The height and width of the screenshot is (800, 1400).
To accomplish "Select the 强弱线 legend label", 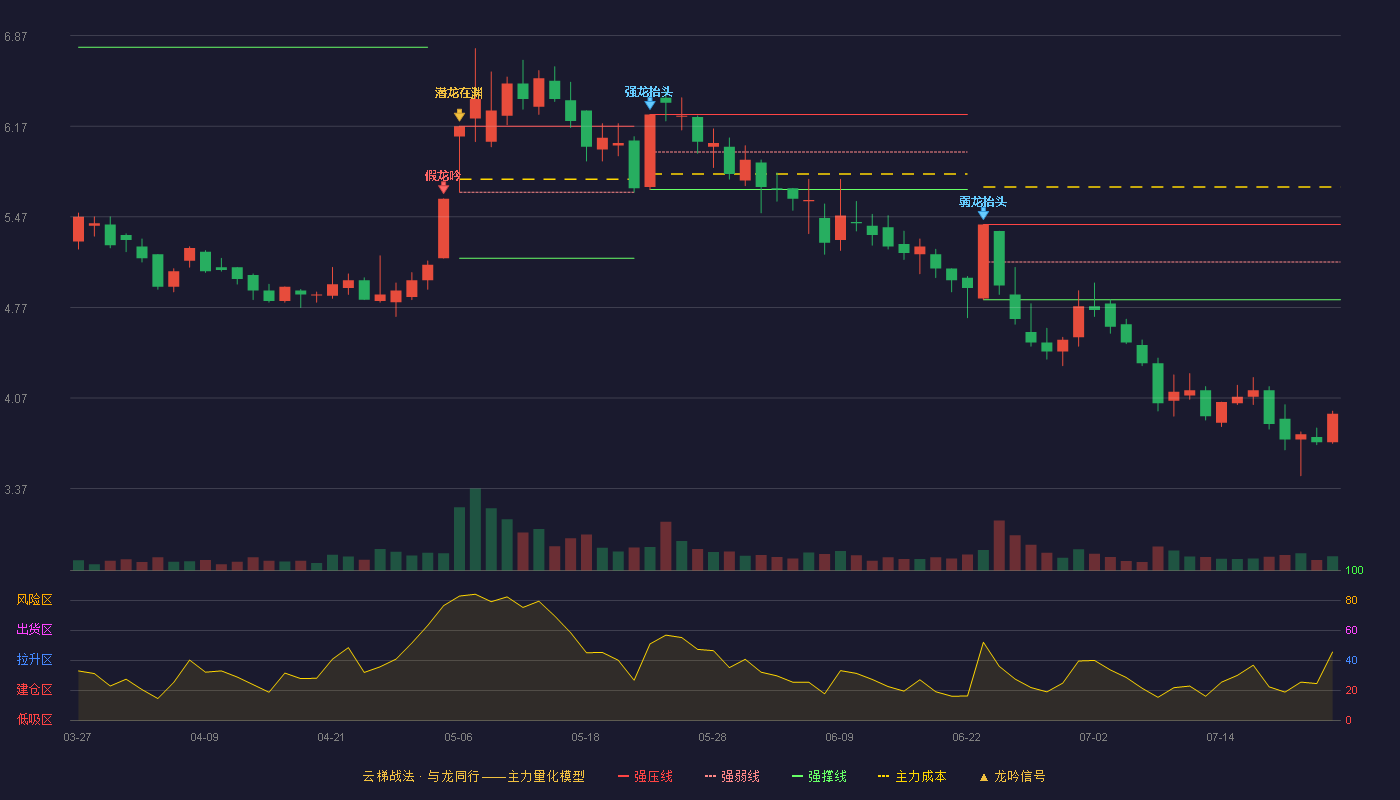I will (740, 777).
